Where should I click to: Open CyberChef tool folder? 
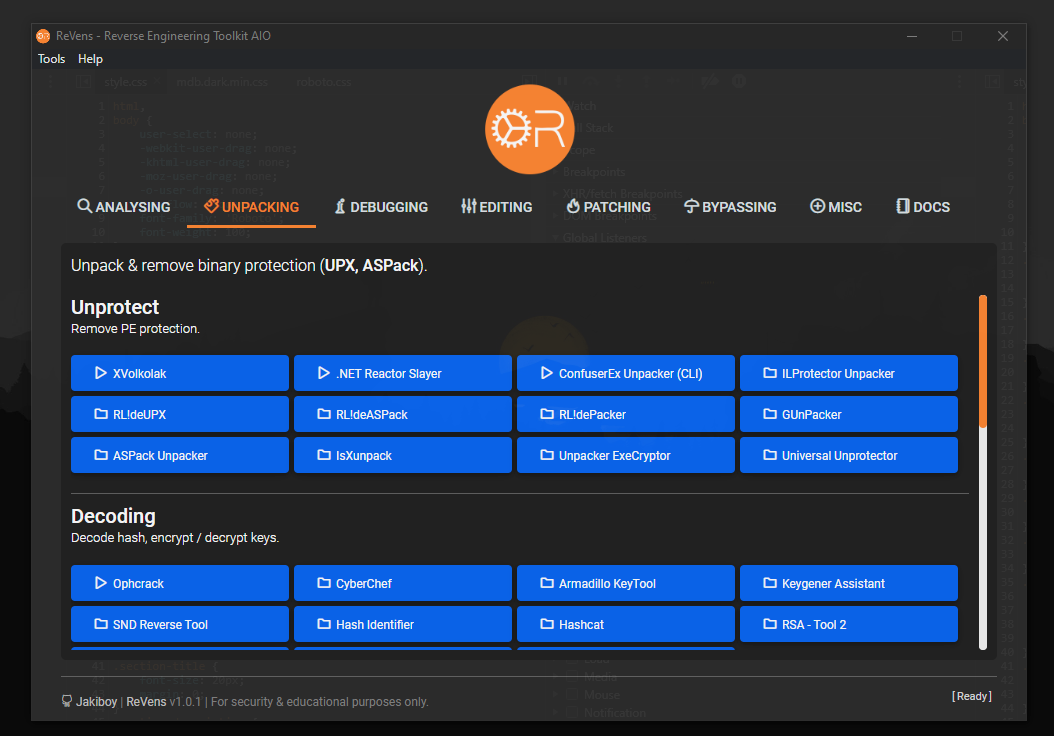click(402, 583)
